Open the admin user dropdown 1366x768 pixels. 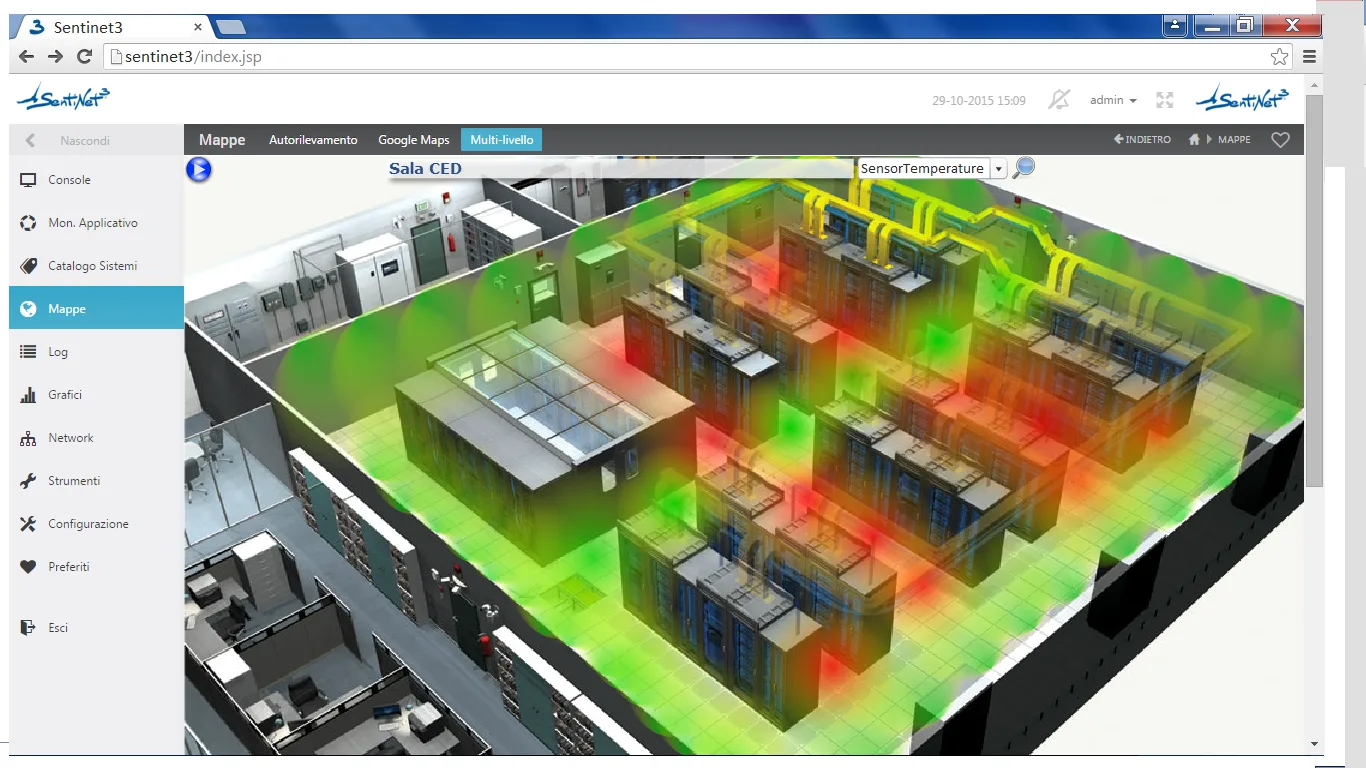pyautogui.click(x=1113, y=100)
